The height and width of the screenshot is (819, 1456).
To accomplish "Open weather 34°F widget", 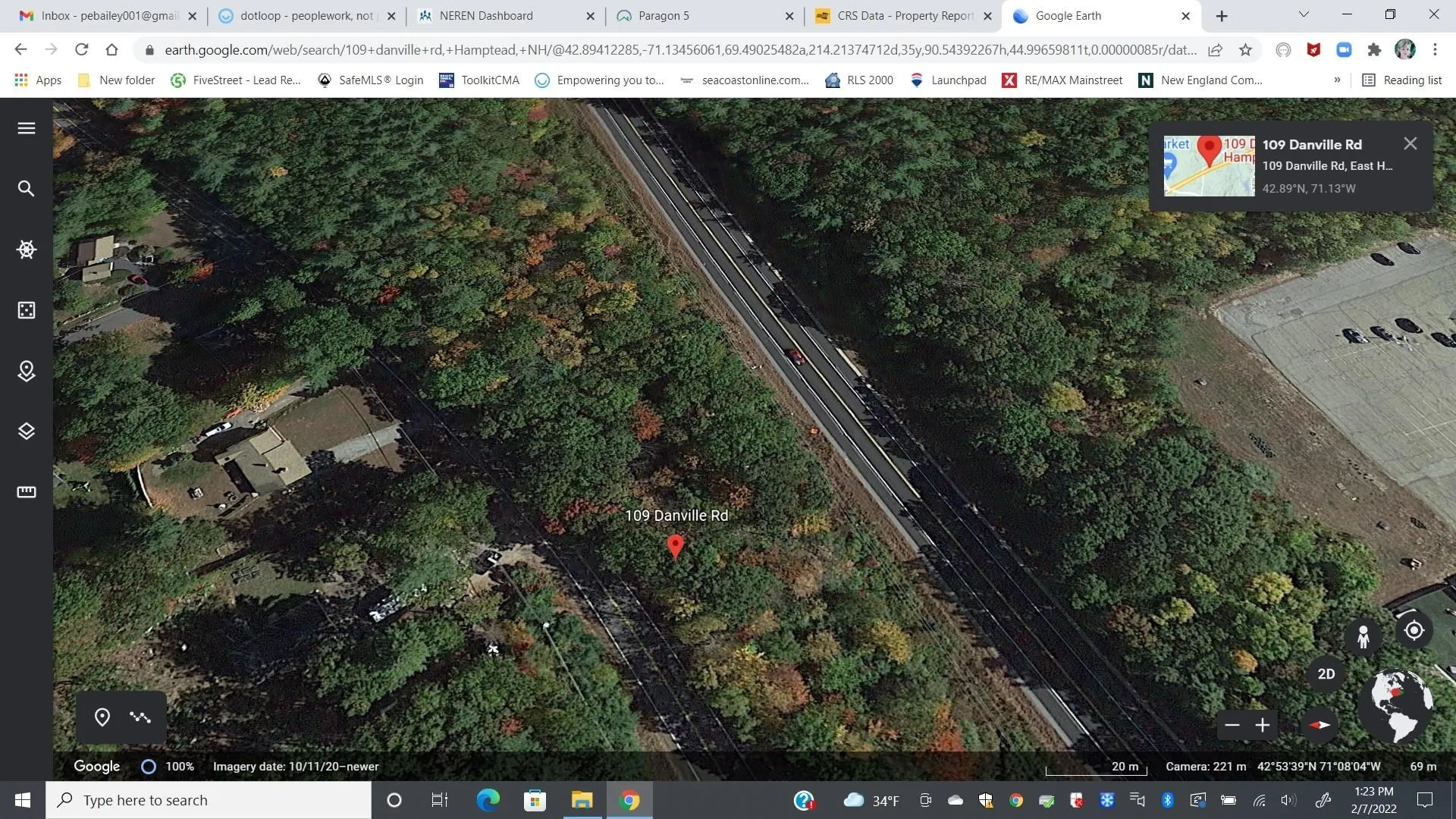I will click(871, 800).
